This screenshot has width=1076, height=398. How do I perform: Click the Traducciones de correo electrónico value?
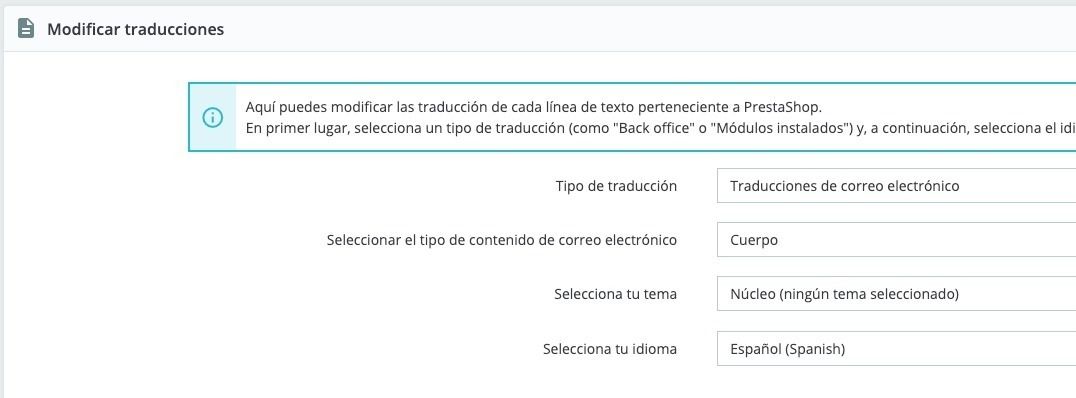[845, 186]
